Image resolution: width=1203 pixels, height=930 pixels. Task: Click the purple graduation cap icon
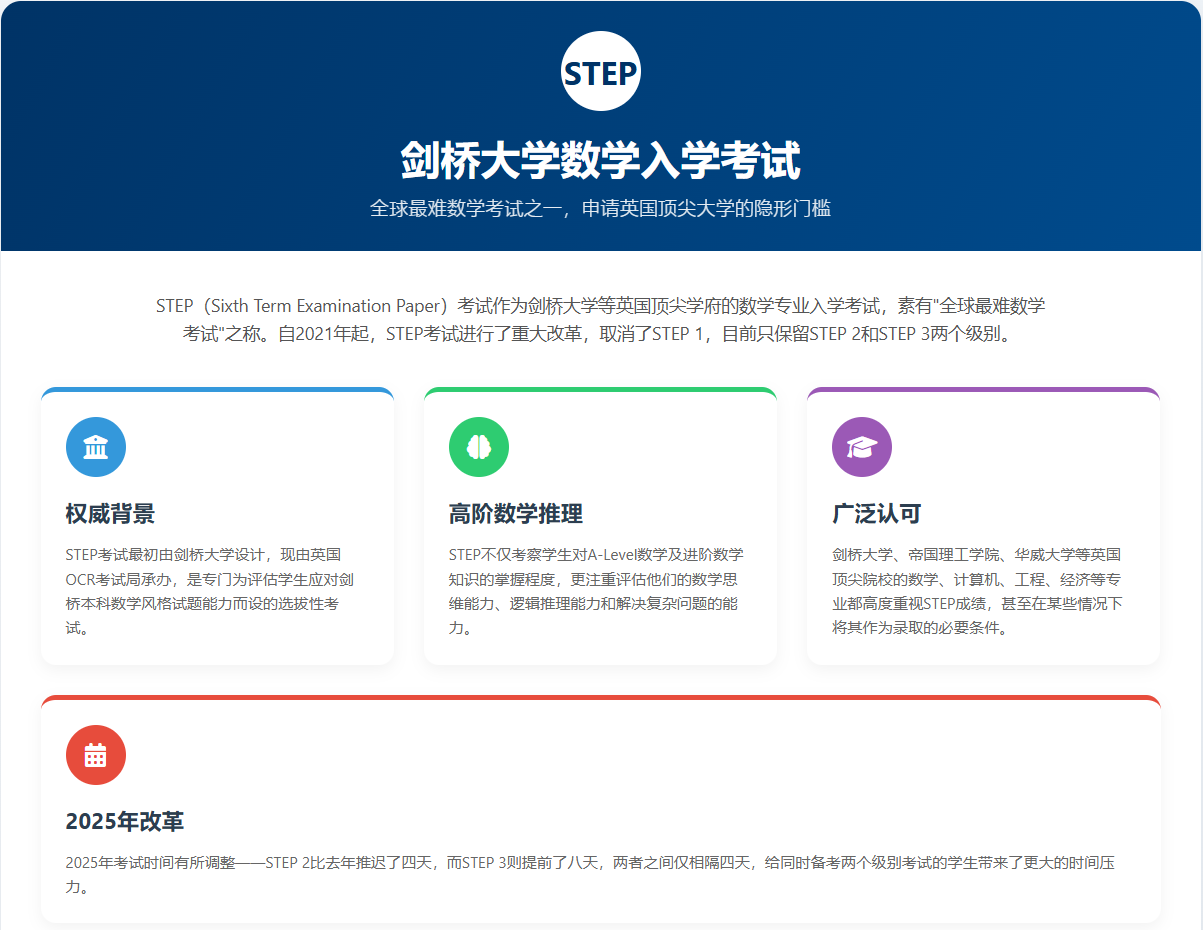[x=862, y=447]
